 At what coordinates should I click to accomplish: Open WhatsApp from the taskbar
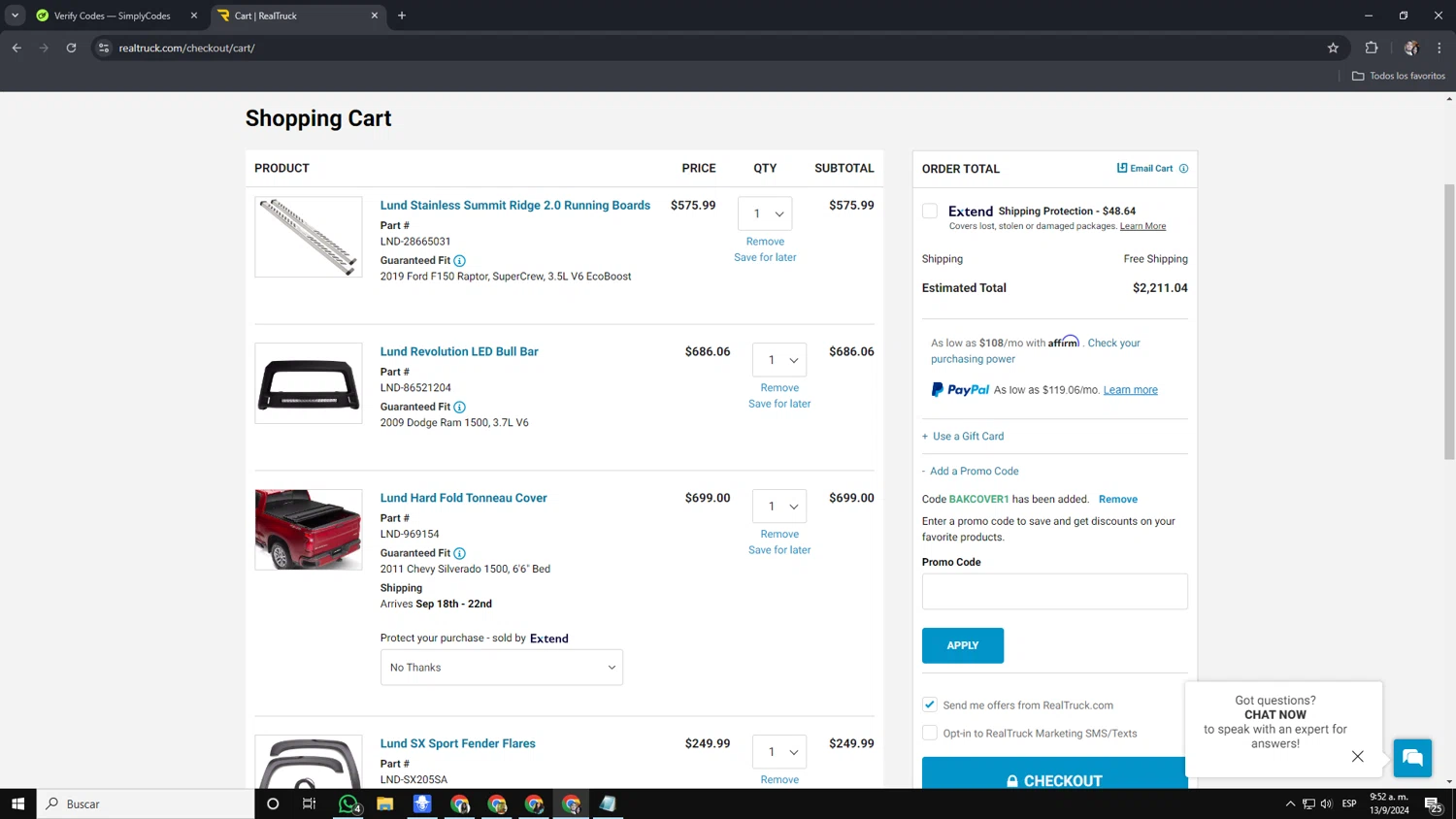(348, 803)
